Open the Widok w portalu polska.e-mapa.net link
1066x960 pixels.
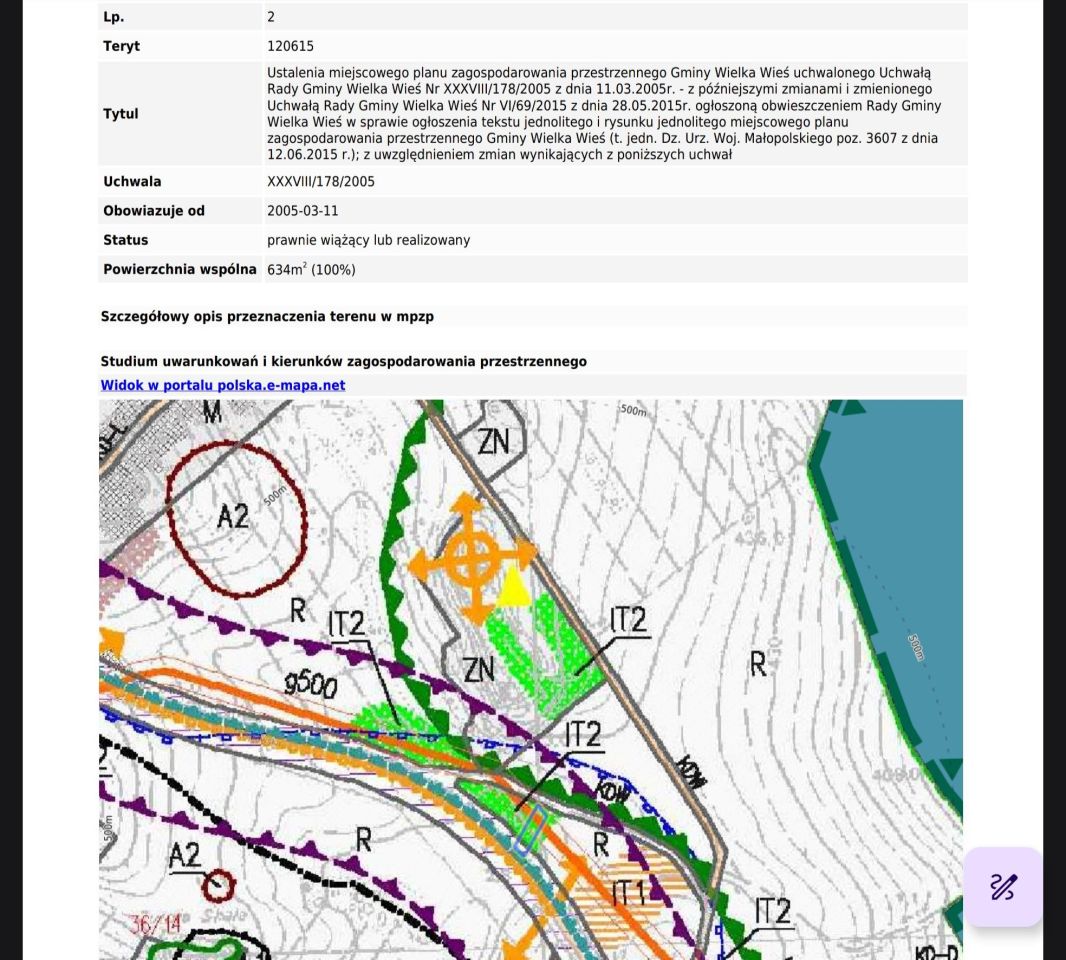pyautogui.click(x=222, y=385)
